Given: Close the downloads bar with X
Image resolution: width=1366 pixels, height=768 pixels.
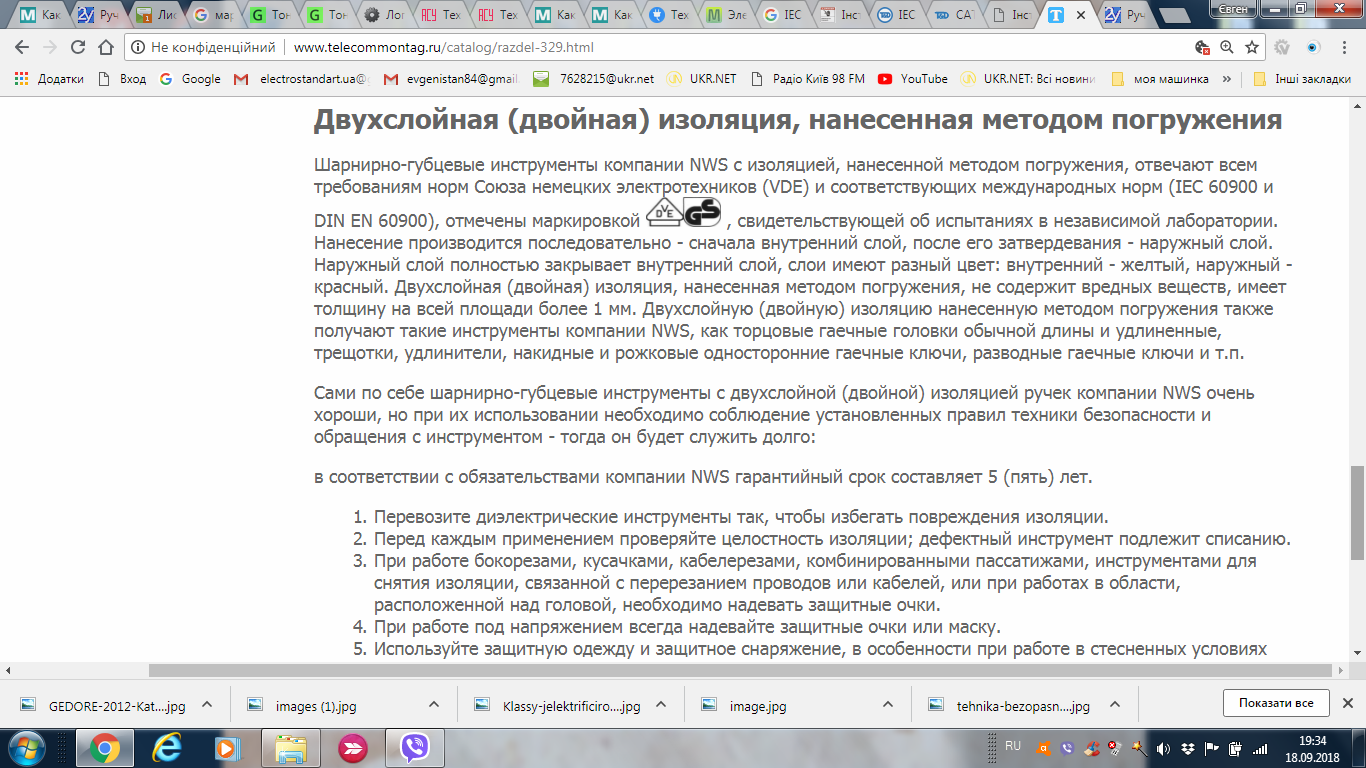Looking at the screenshot, I should tap(1347, 703).
